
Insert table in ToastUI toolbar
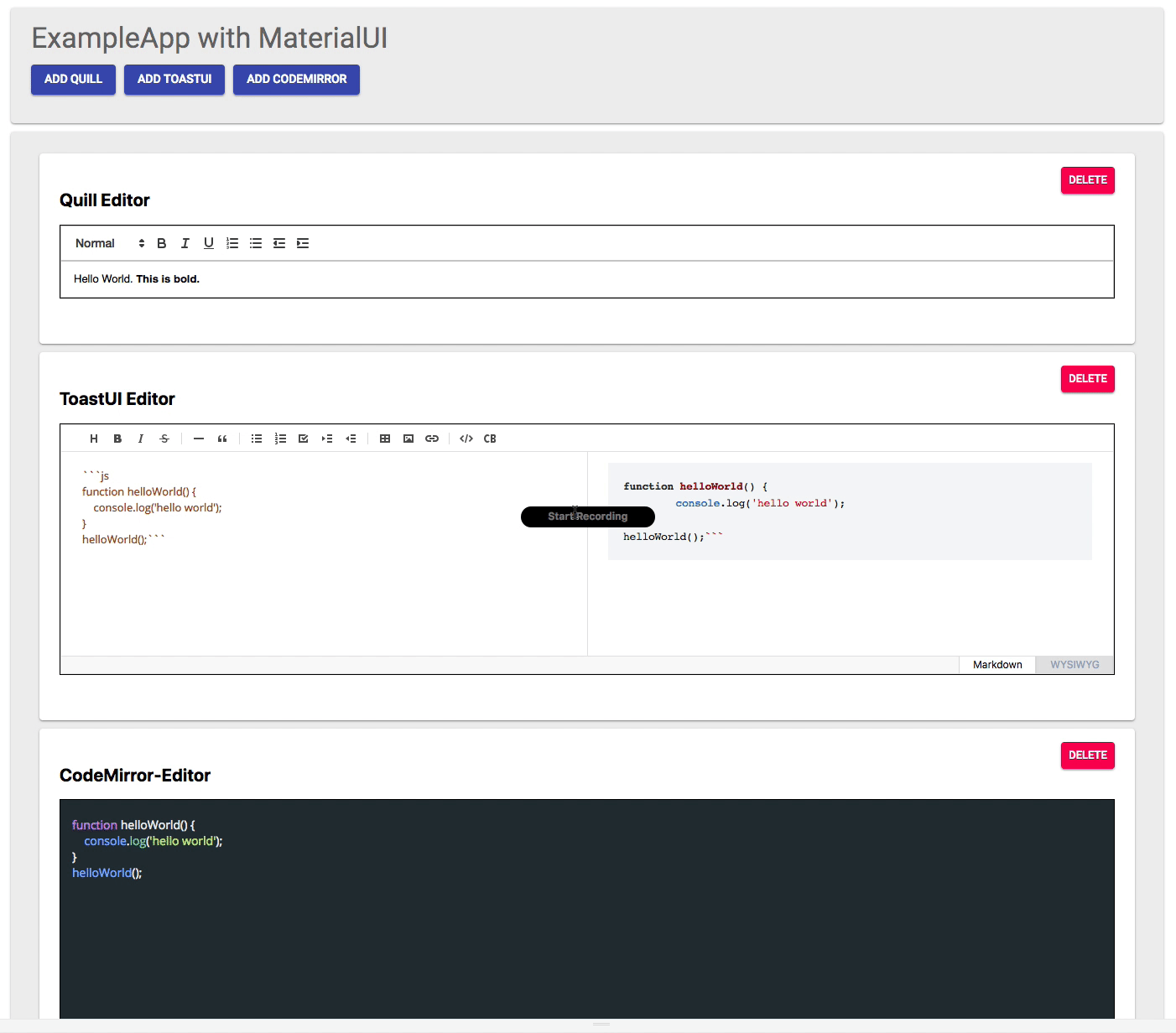click(385, 439)
